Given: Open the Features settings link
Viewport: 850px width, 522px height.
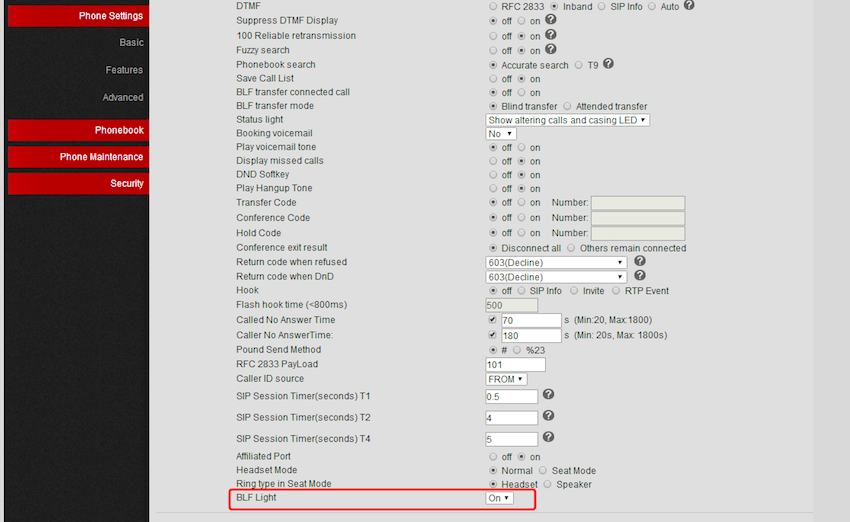Looking at the screenshot, I should click(124, 70).
